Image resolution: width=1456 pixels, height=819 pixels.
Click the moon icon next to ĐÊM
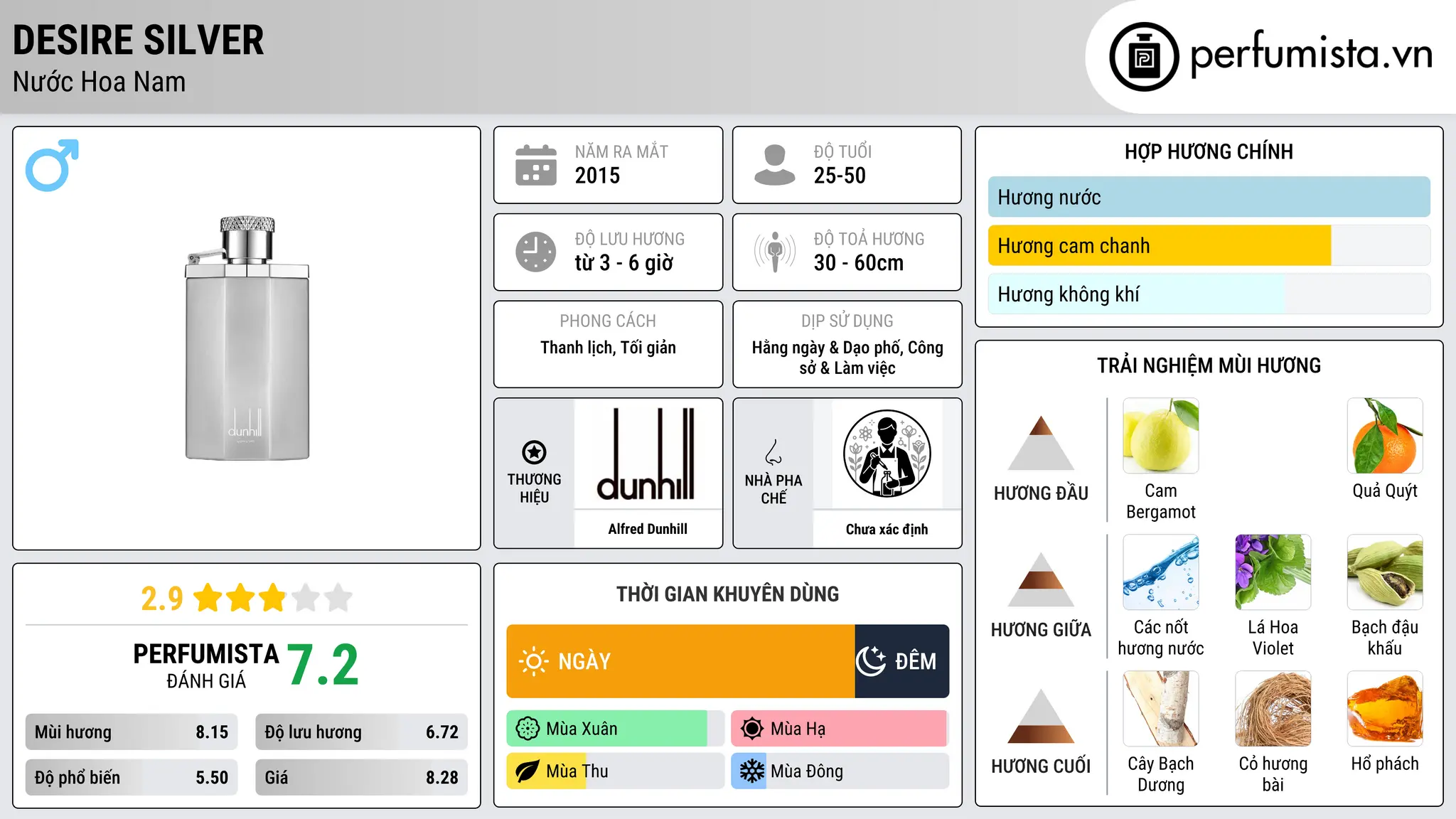click(x=871, y=661)
